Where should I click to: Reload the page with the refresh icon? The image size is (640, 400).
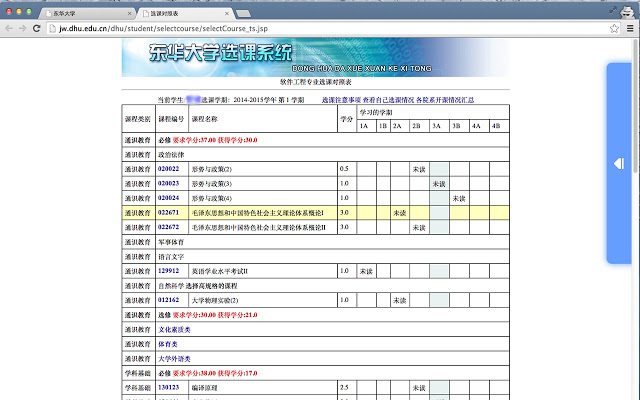click(x=36, y=28)
